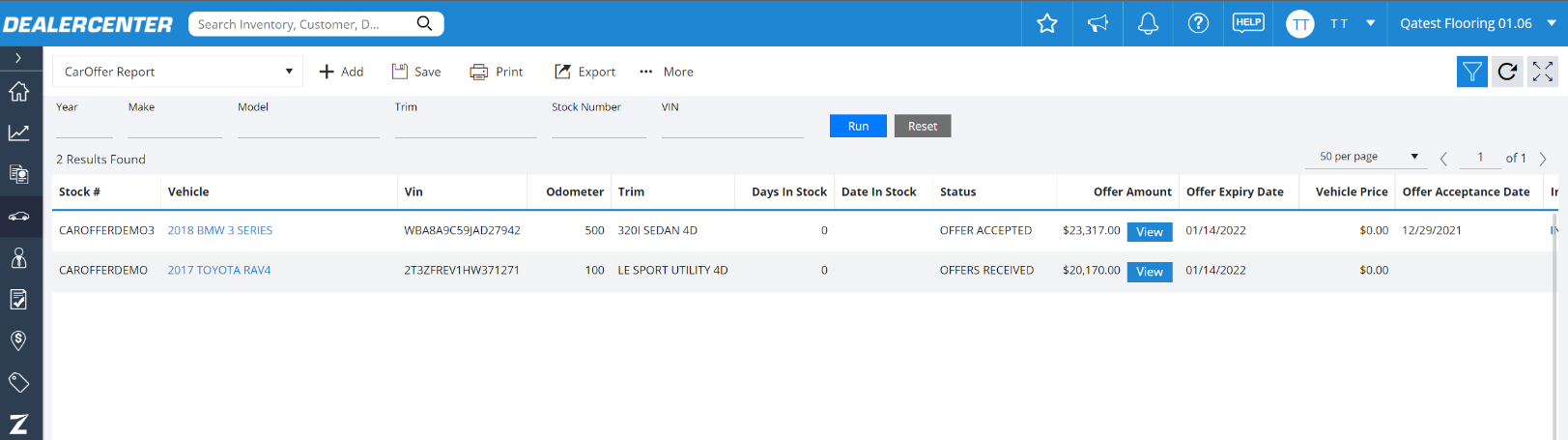The height and width of the screenshot is (440, 1568).
Task: Open the car inventory sidebar icon
Action: [x=18, y=217]
